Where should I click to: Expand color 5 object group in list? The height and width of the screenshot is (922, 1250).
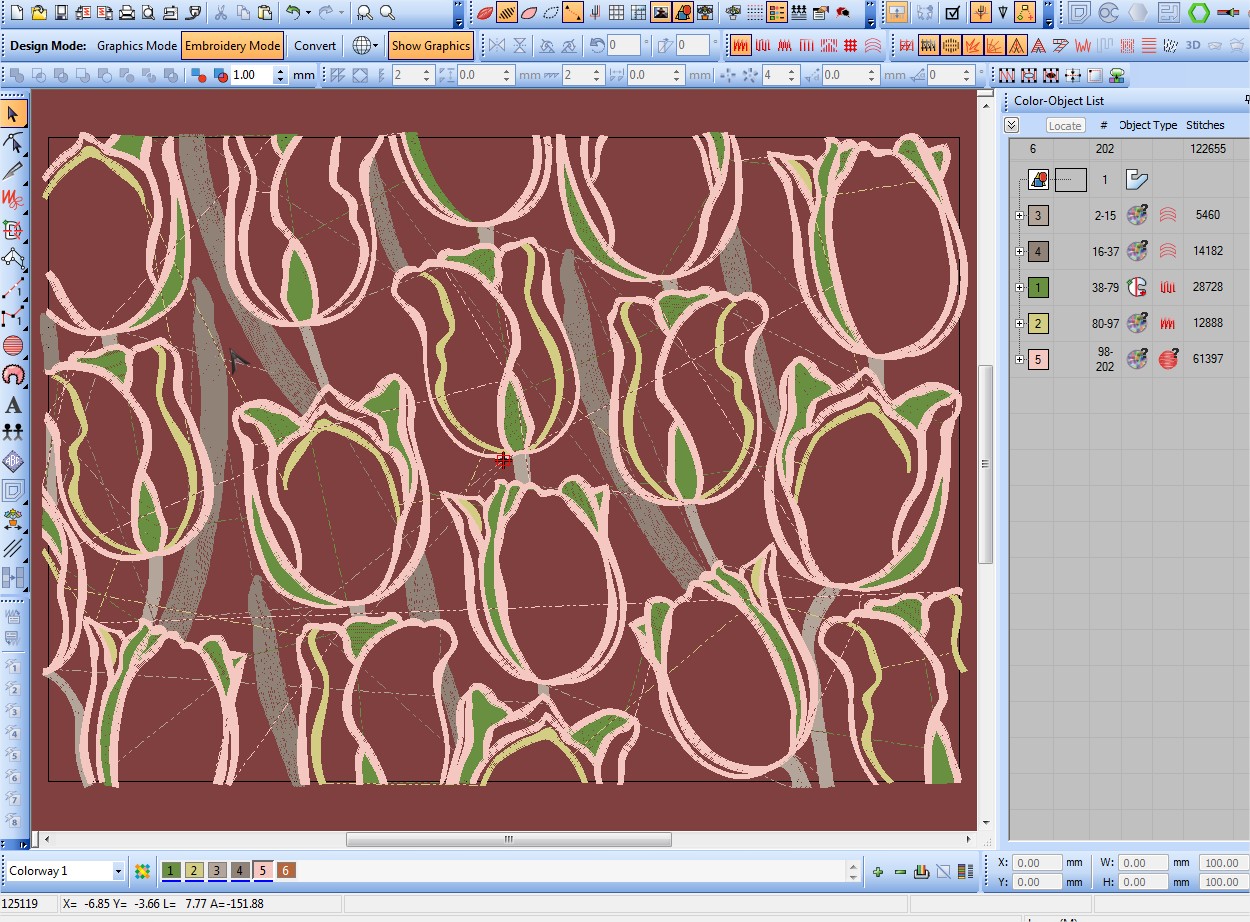[x=1019, y=359]
